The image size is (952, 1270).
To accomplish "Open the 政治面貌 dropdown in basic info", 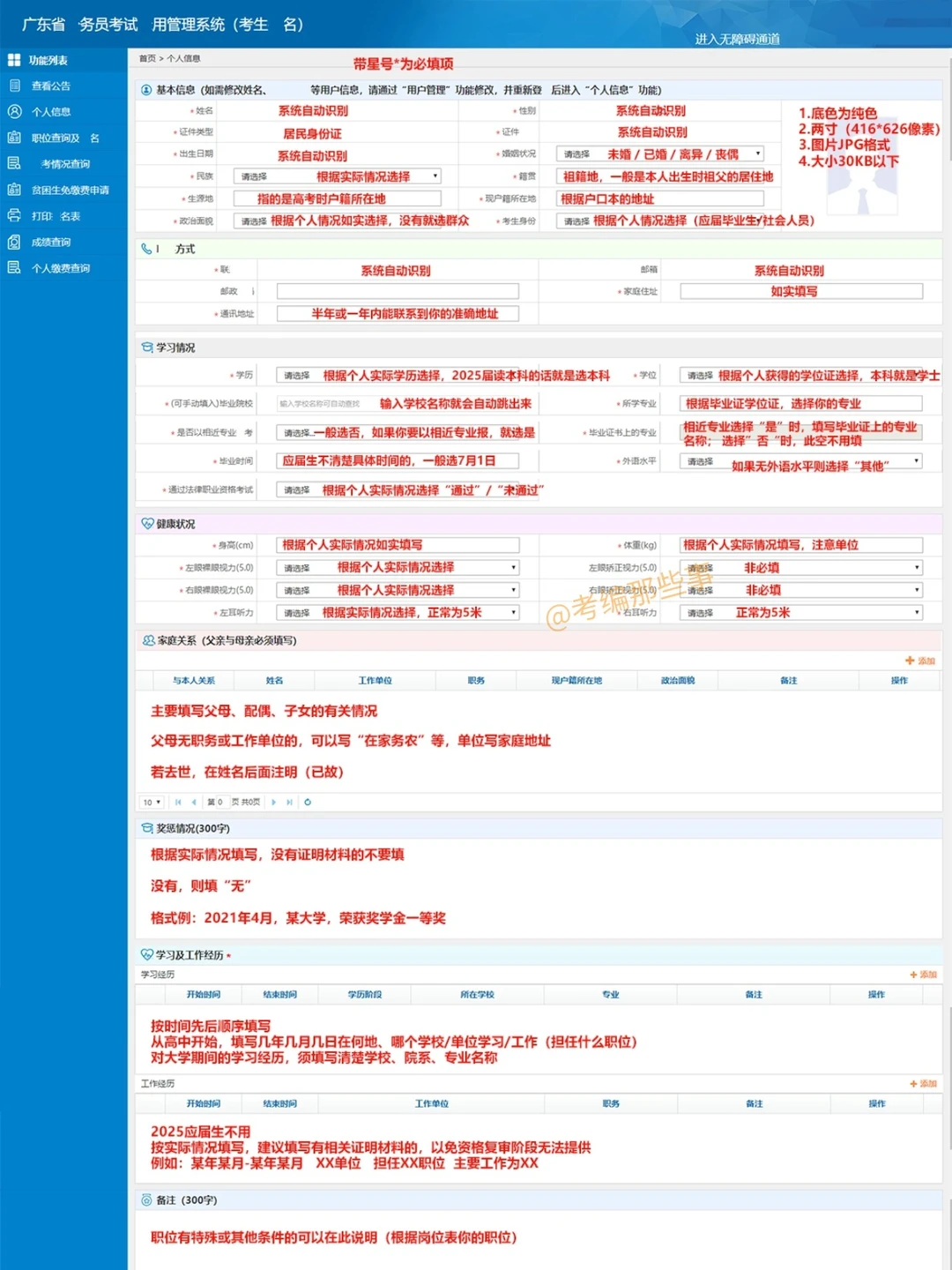I will point(338,220).
